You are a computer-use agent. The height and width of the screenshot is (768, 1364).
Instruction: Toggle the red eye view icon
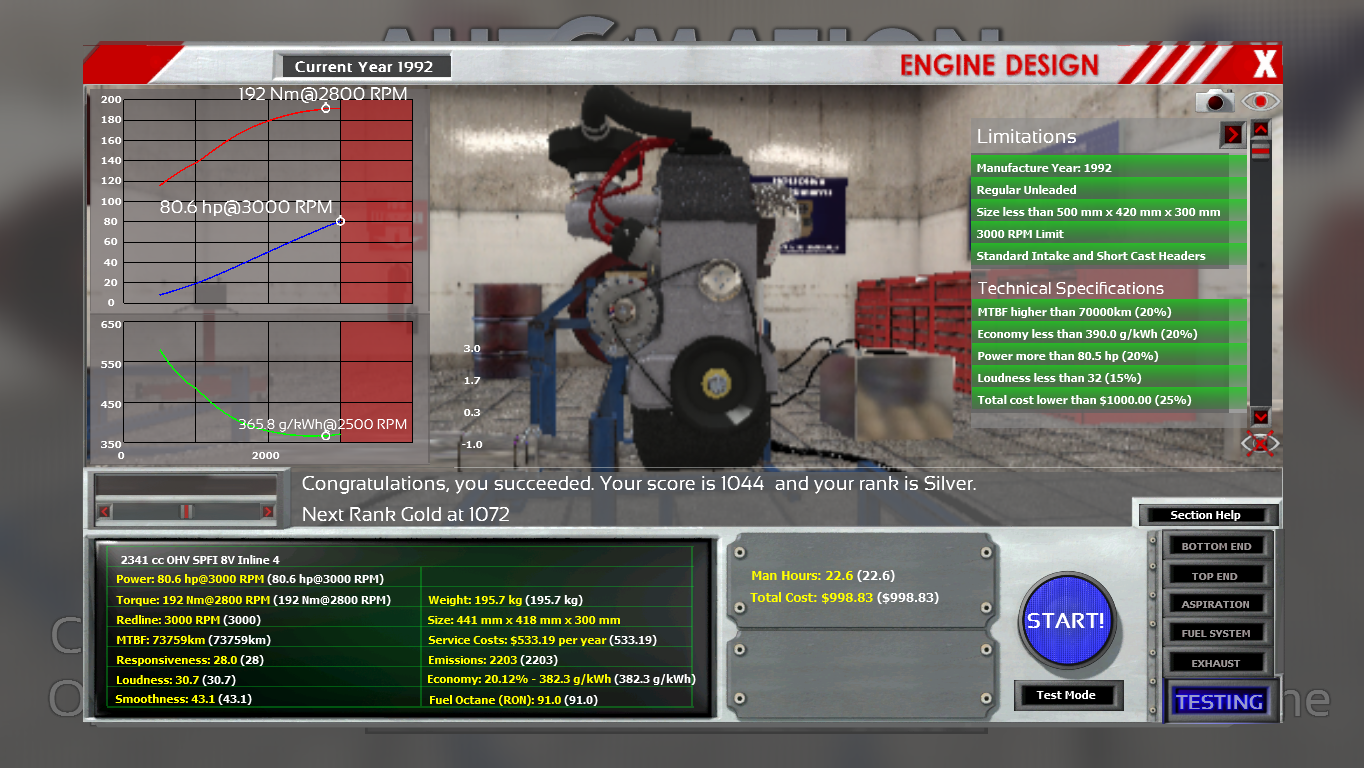click(x=1261, y=101)
